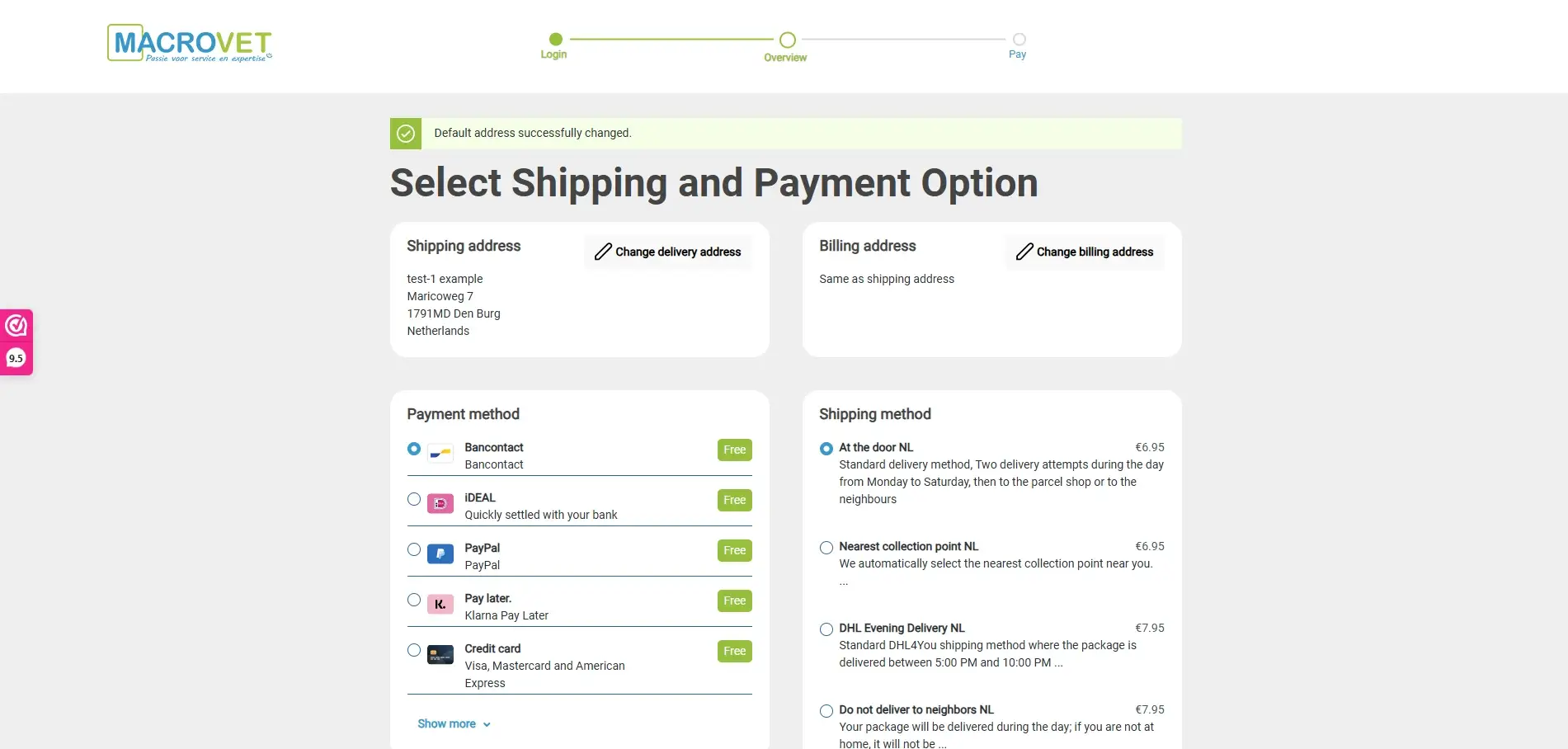Choose DHL Evening Delivery NL shipping

[x=826, y=629]
